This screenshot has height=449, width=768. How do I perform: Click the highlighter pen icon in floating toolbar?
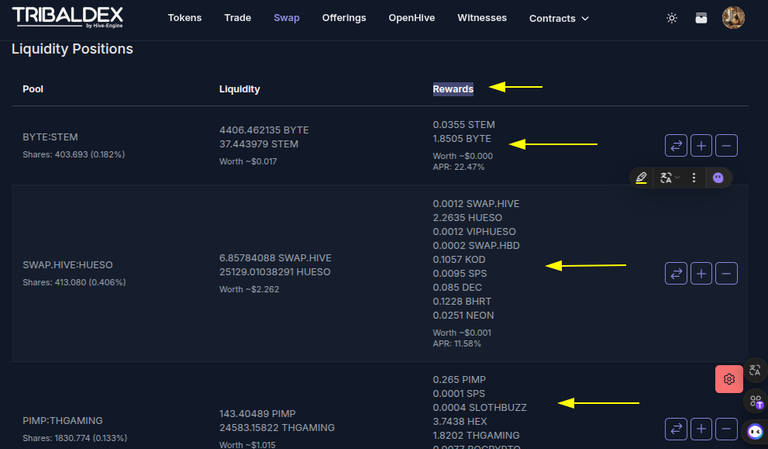click(641, 178)
